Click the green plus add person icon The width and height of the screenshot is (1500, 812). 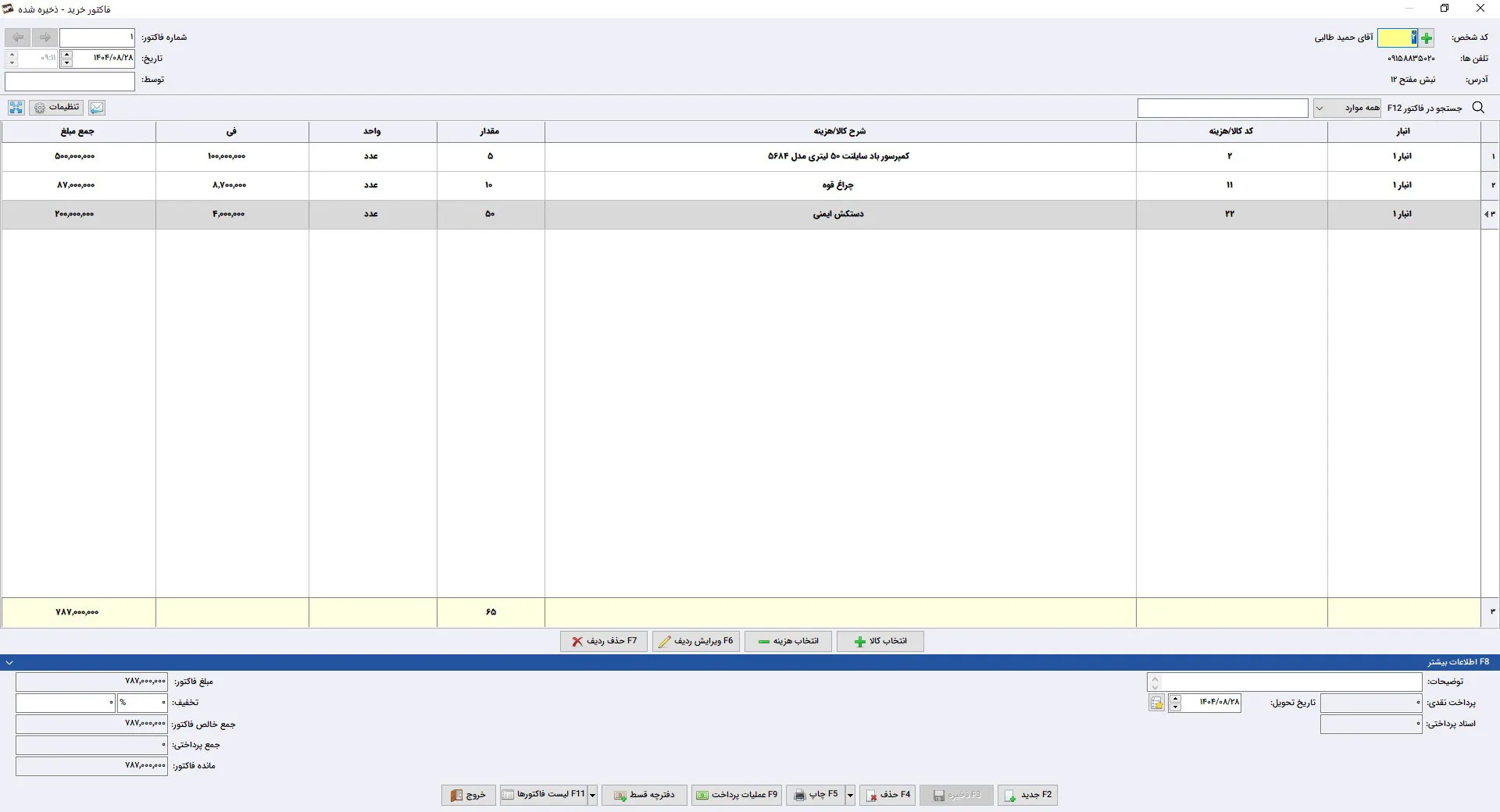[x=1427, y=37]
